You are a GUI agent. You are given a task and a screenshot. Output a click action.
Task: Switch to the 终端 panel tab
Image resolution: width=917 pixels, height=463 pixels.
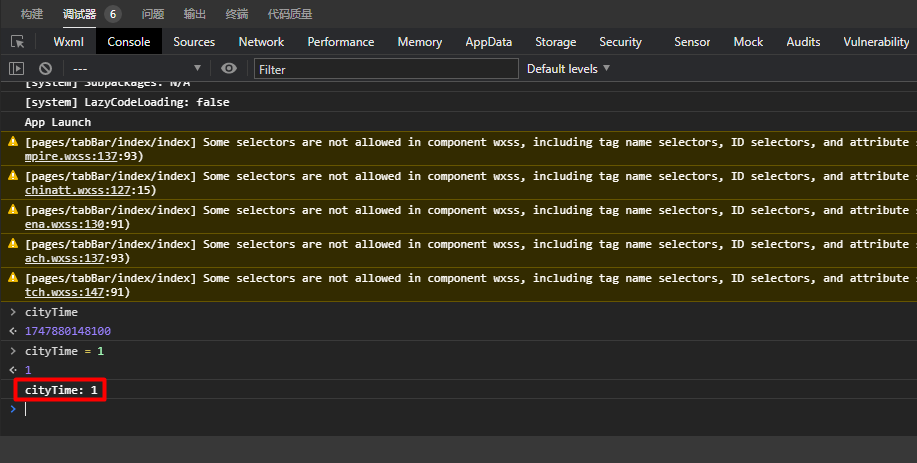pos(237,13)
